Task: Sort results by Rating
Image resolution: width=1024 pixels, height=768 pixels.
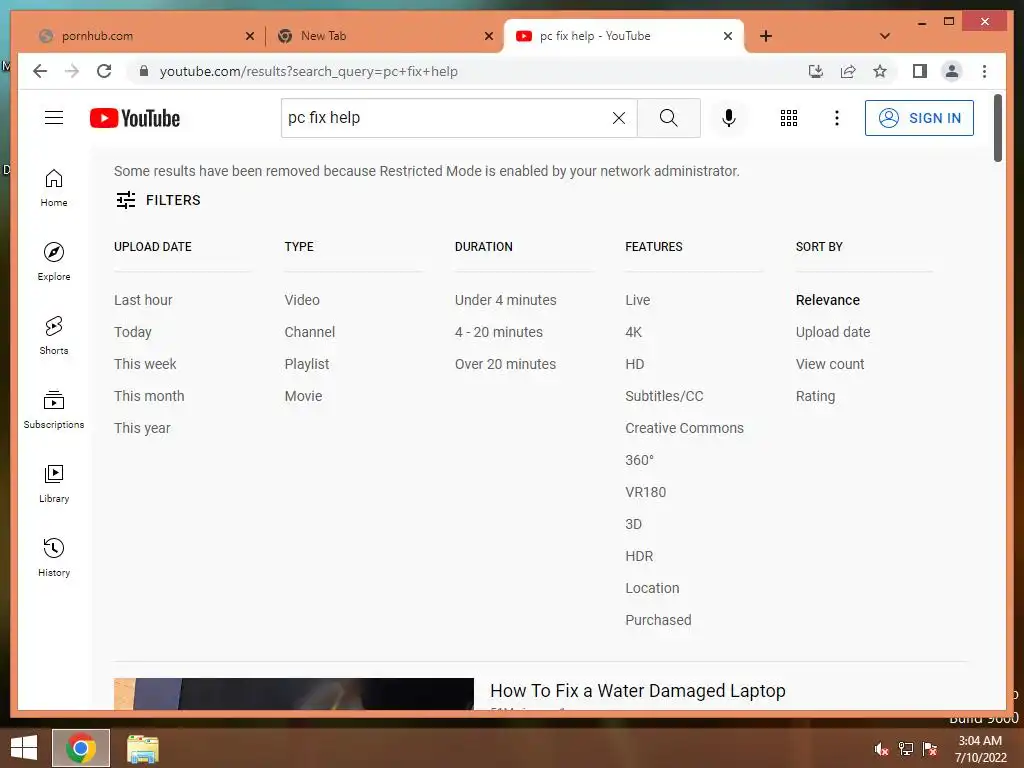Action: click(x=815, y=396)
